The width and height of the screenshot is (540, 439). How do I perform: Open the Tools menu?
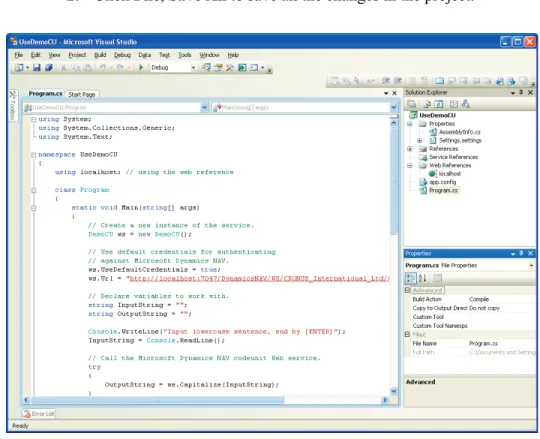click(x=185, y=55)
